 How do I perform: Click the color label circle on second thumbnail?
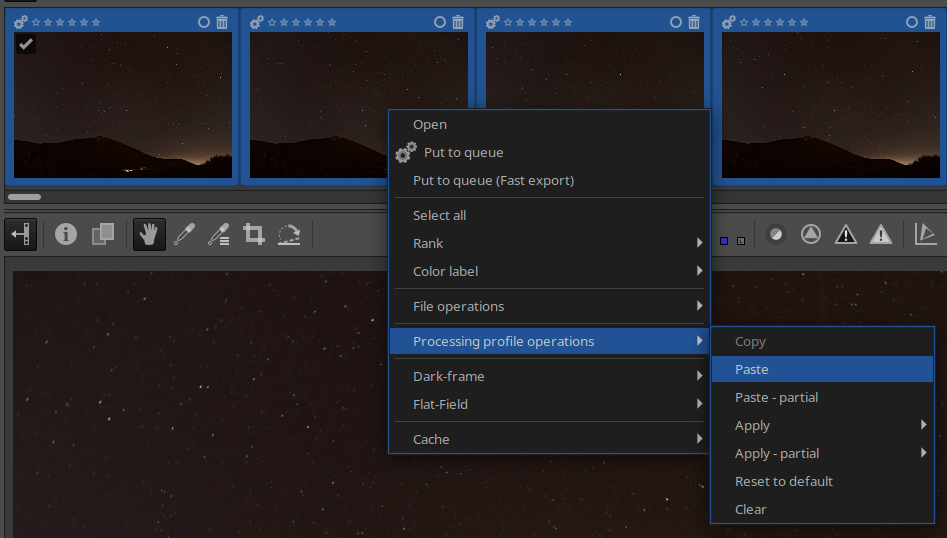click(x=440, y=22)
